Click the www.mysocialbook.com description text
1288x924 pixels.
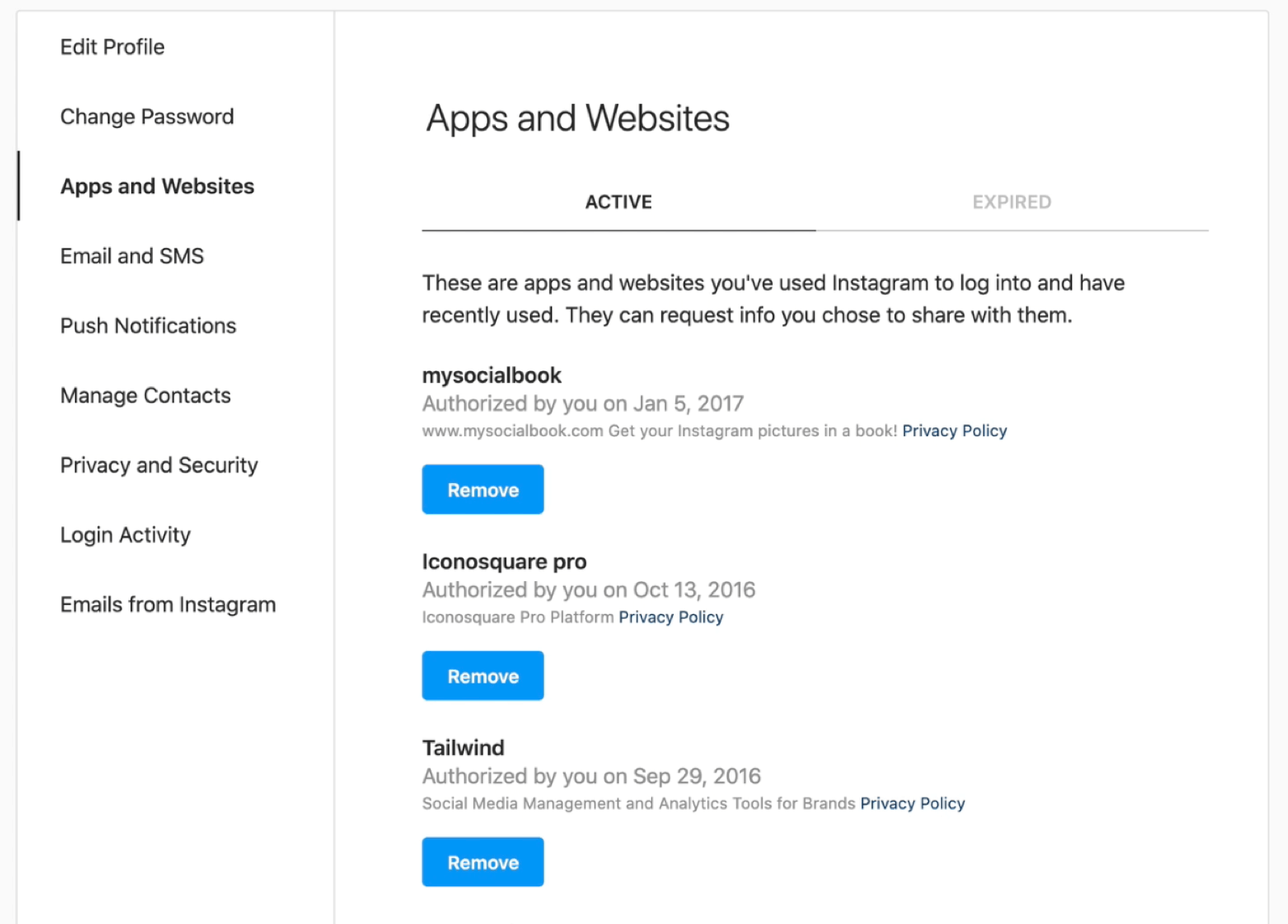click(660, 431)
